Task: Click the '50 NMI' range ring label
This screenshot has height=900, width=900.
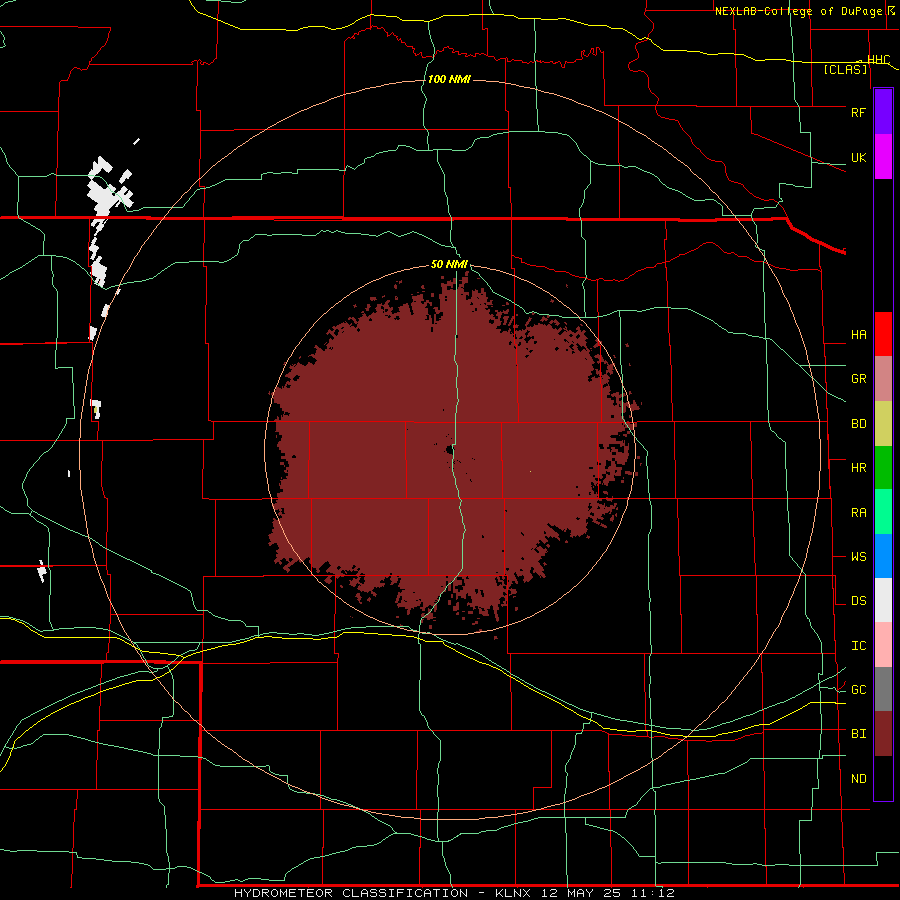Action: pyautogui.click(x=449, y=264)
